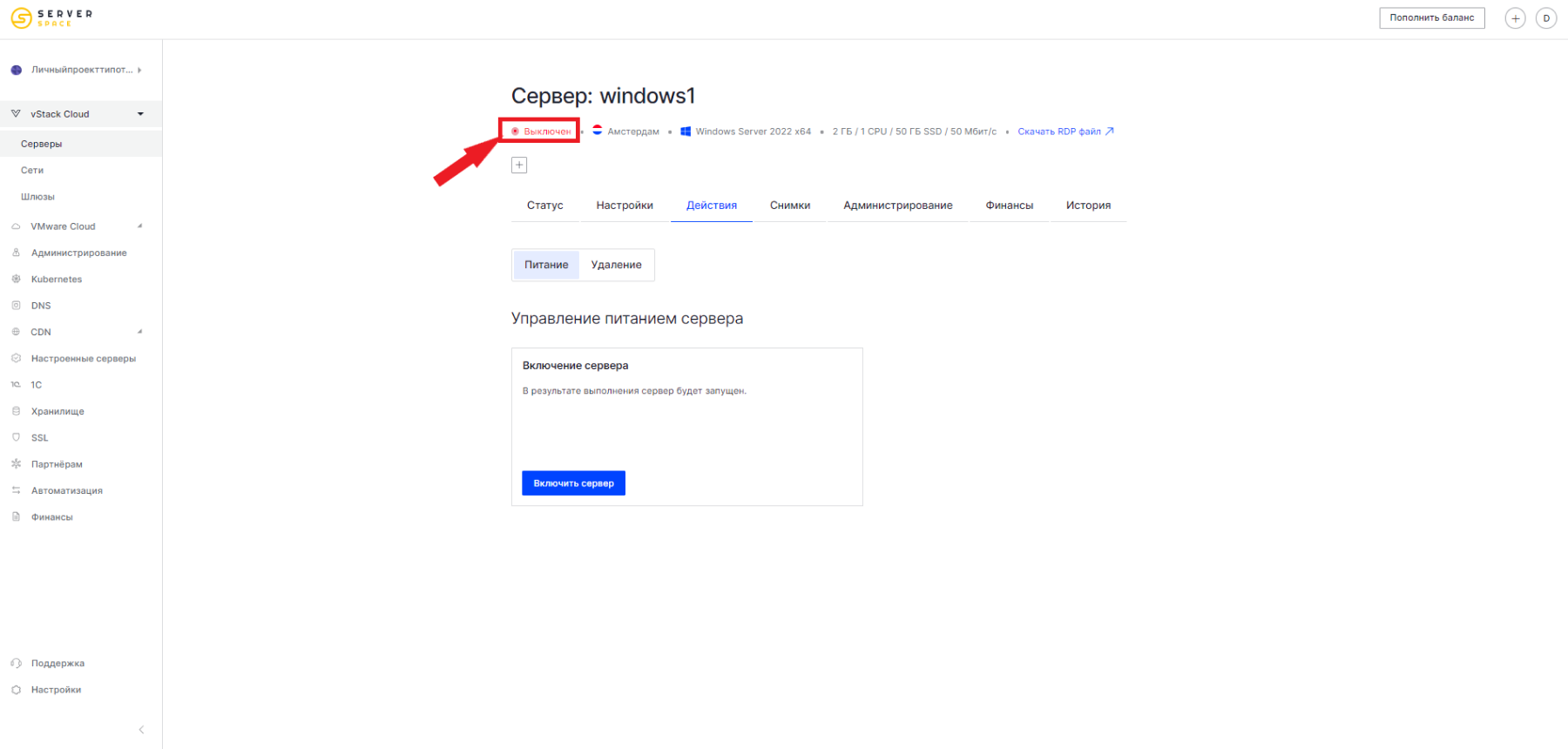Click the Хранилище storage icon

tap(16, 411)
